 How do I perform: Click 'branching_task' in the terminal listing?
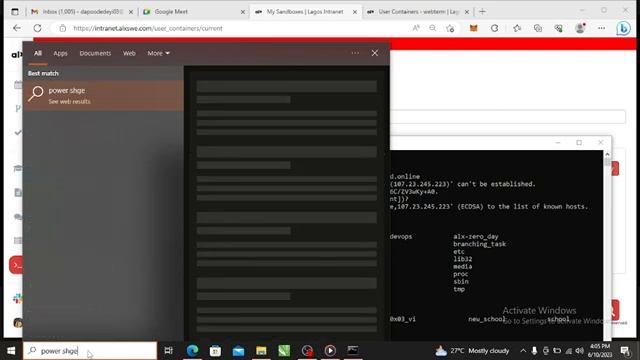coord(479,244)
